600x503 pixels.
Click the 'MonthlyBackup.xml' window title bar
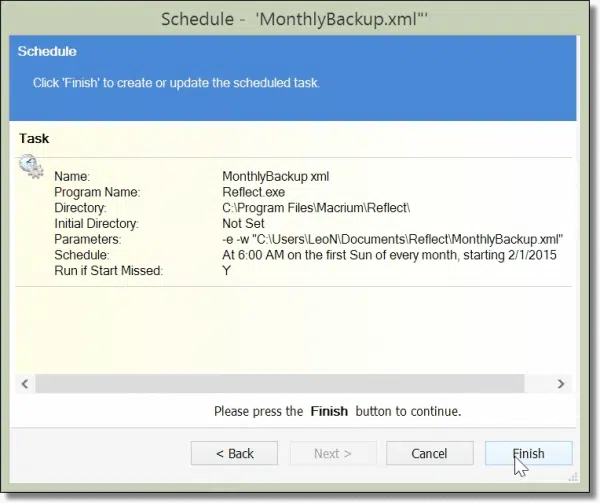294,19
